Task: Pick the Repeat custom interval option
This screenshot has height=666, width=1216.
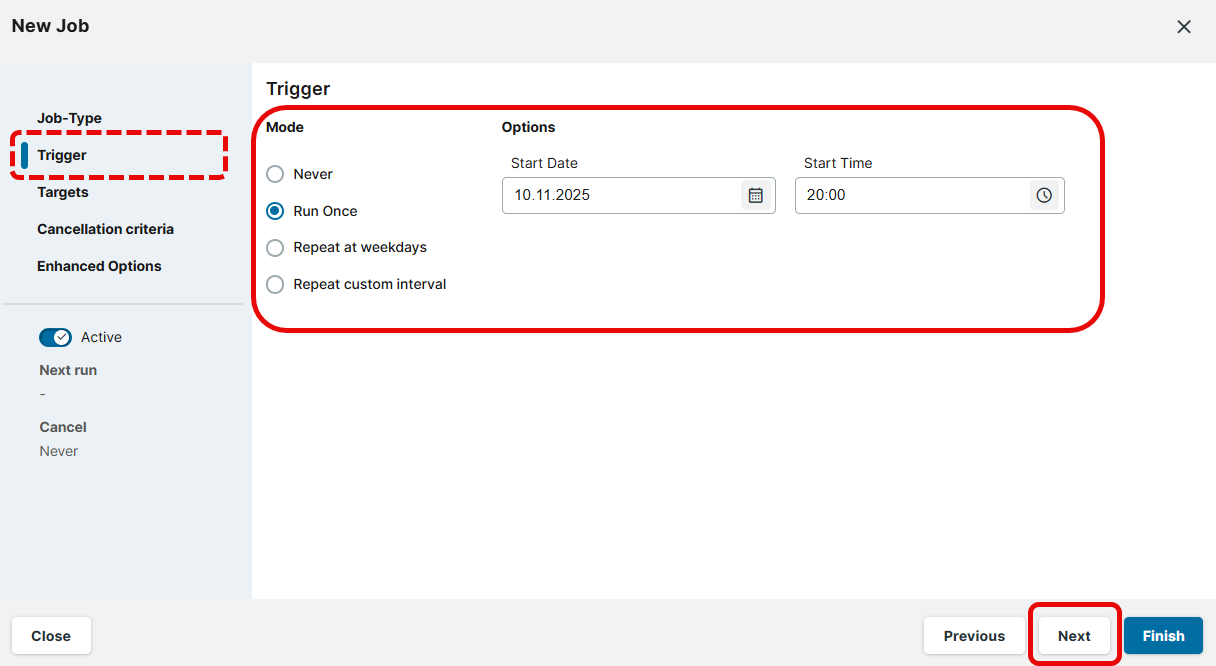Action: (x=275, y=285)
